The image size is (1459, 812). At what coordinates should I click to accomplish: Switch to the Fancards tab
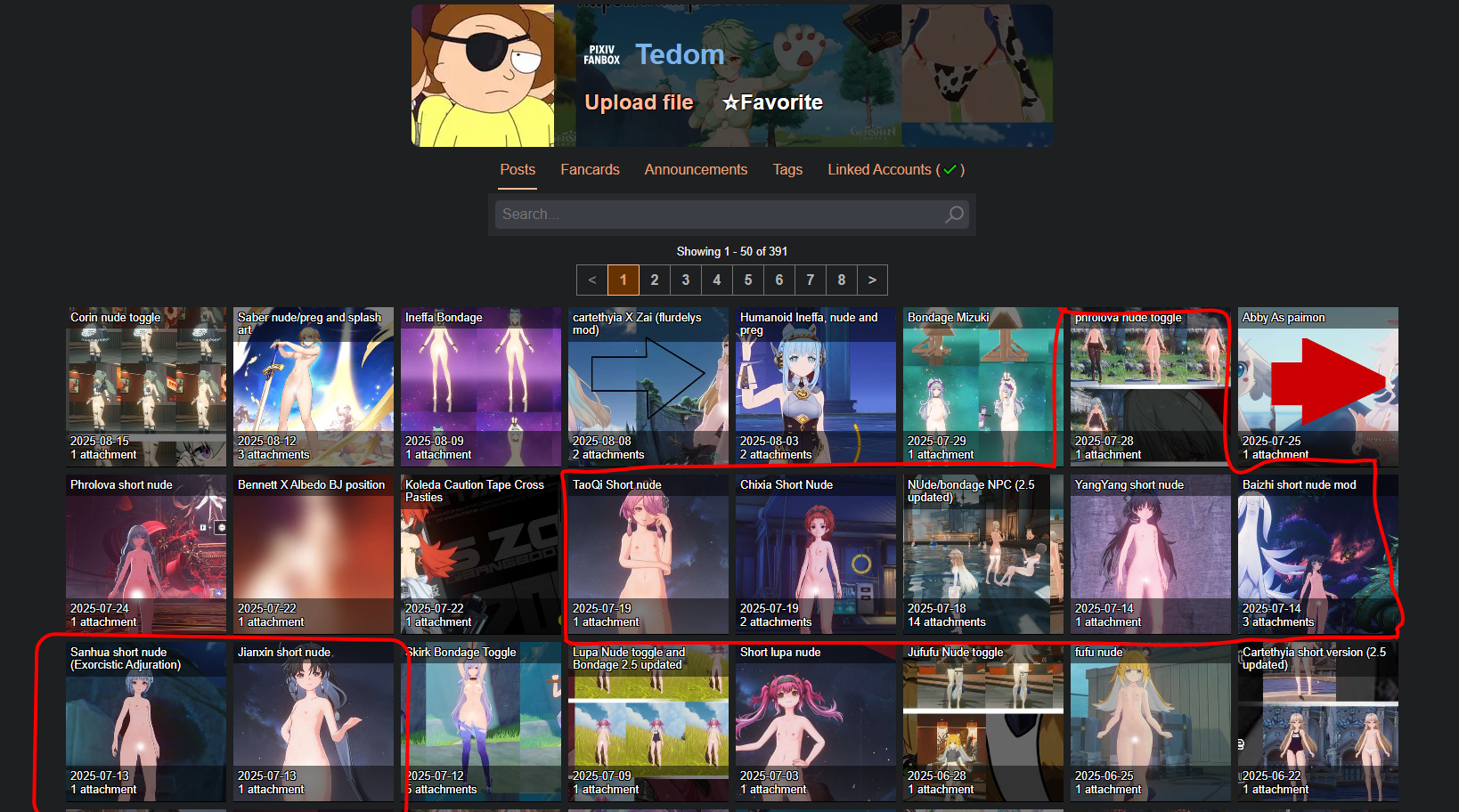[x=590, y=169]
